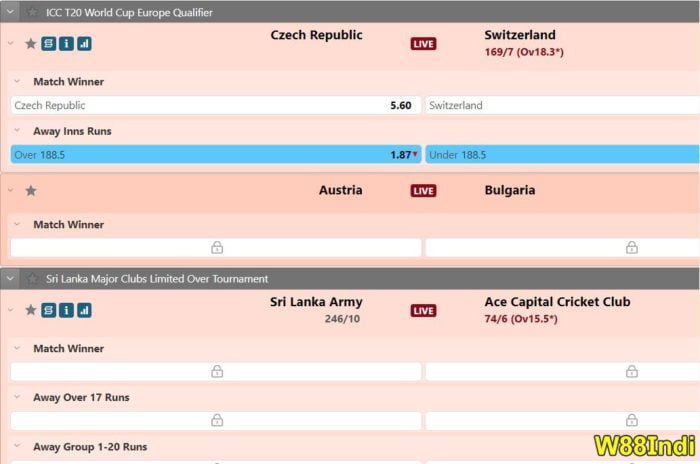
Task: Select Over 188.5 at odds 1.87
Action: pos(215,155)
